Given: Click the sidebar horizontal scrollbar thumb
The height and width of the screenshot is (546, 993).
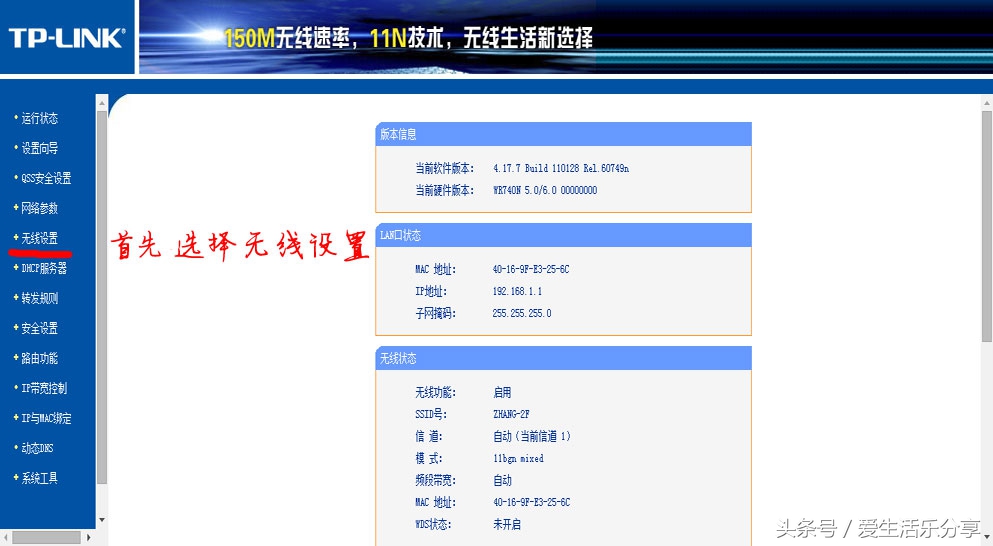Looking at the screenshot, I should (x=46, y=537).
